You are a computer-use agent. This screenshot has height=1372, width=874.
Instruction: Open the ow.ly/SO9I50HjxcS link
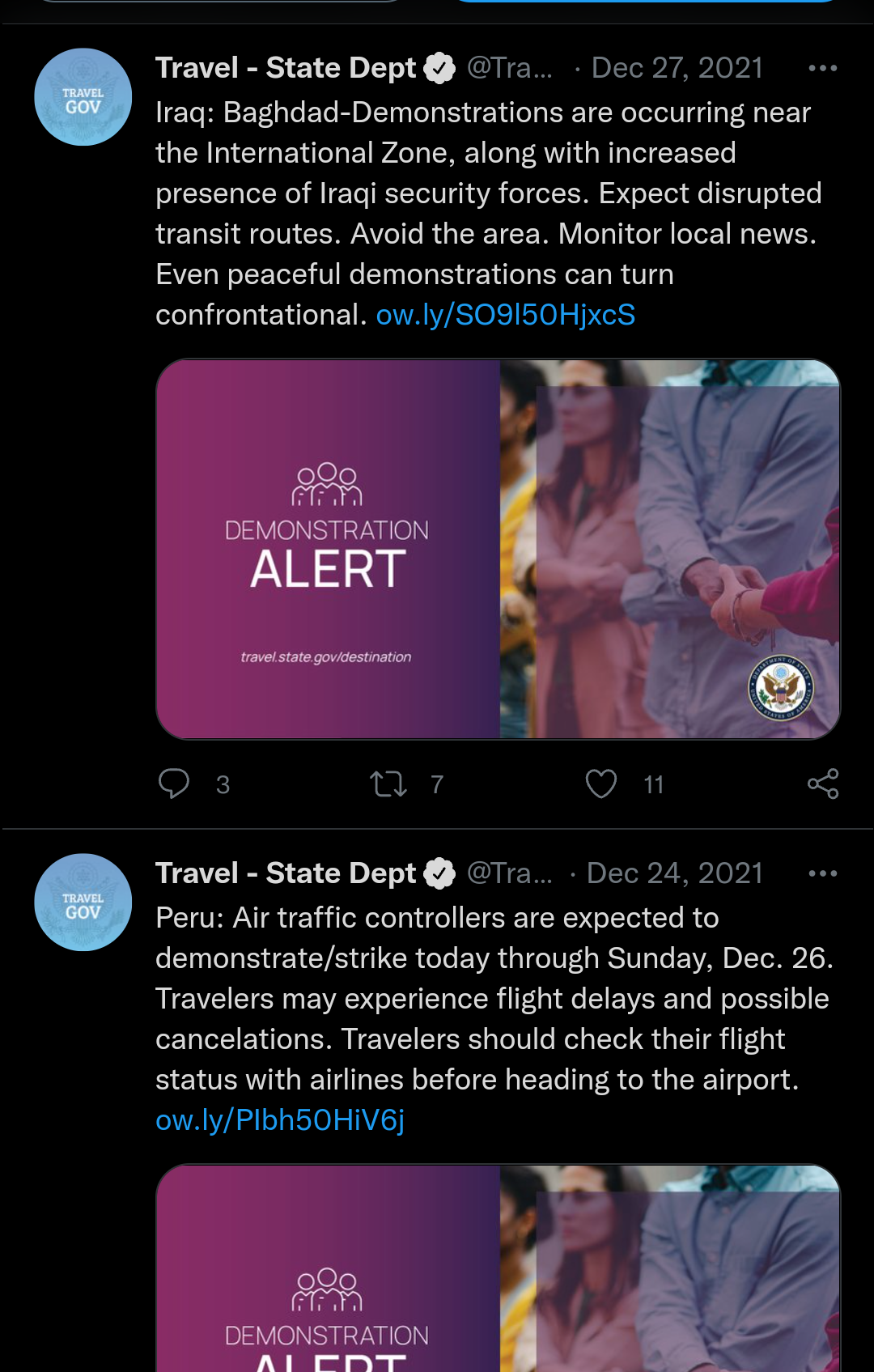tap(506, 315)
